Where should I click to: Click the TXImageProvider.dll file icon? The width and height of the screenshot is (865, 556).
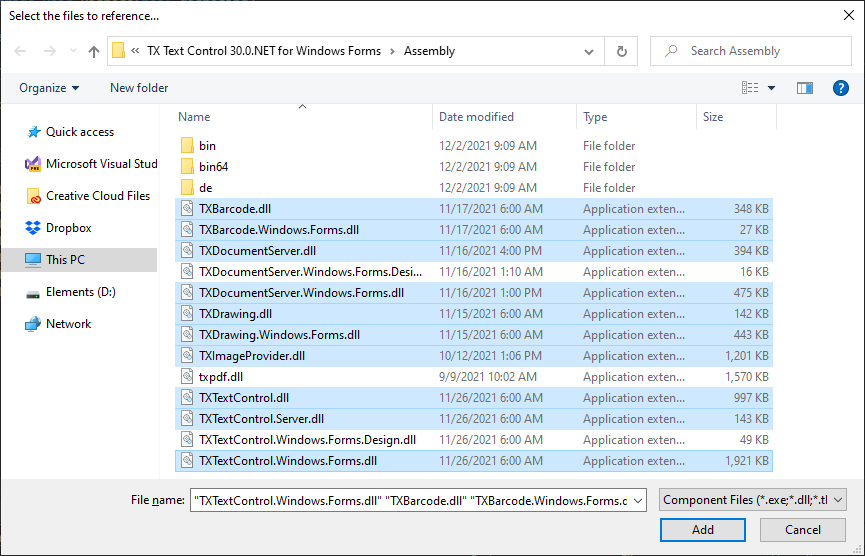tap(188, 356)
